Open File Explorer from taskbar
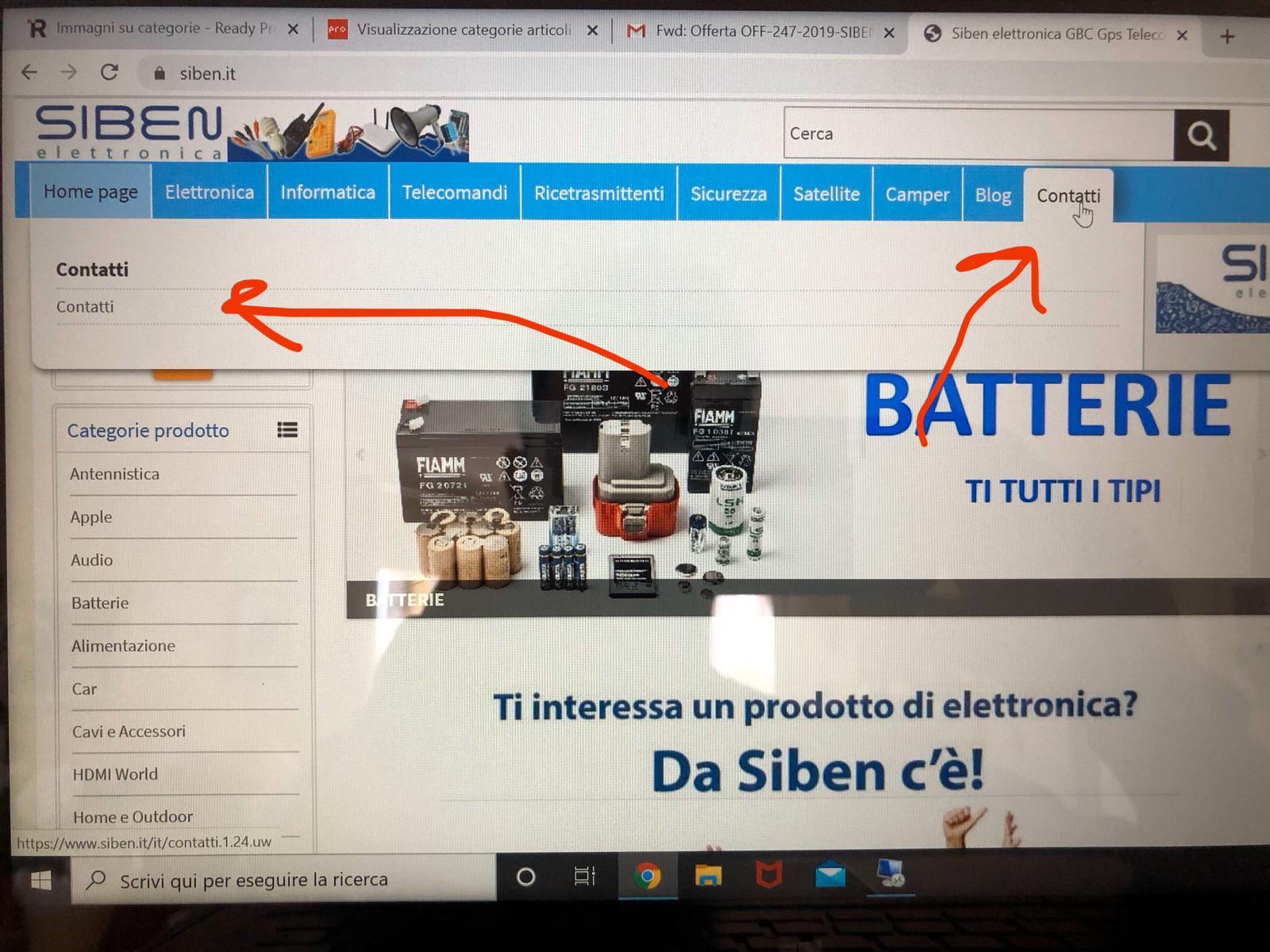Image resolution: width=1270 pixels, height=952 pixels. point(708,875)
